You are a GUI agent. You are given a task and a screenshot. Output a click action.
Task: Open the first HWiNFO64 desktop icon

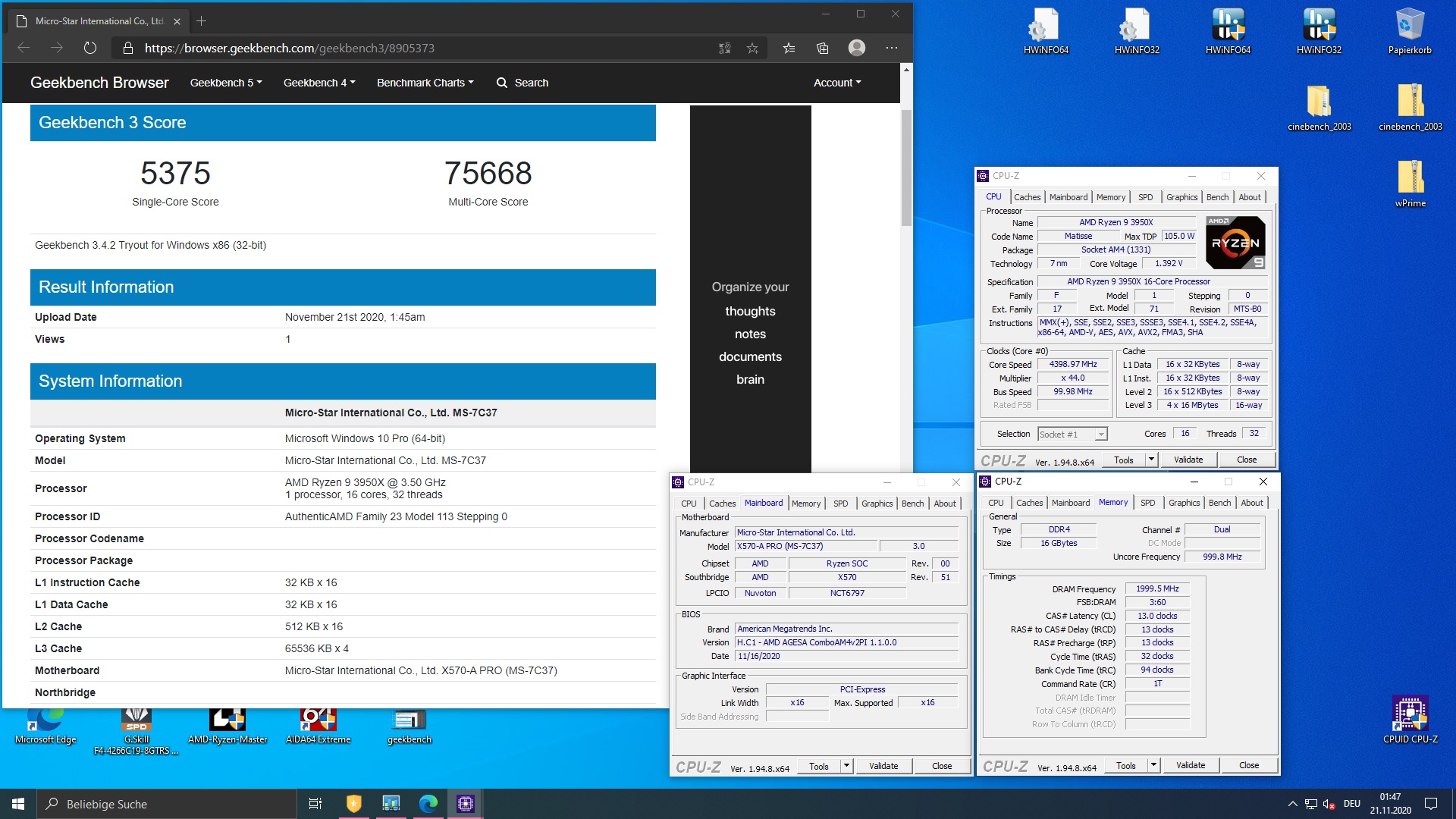[x=1046, y=31]
